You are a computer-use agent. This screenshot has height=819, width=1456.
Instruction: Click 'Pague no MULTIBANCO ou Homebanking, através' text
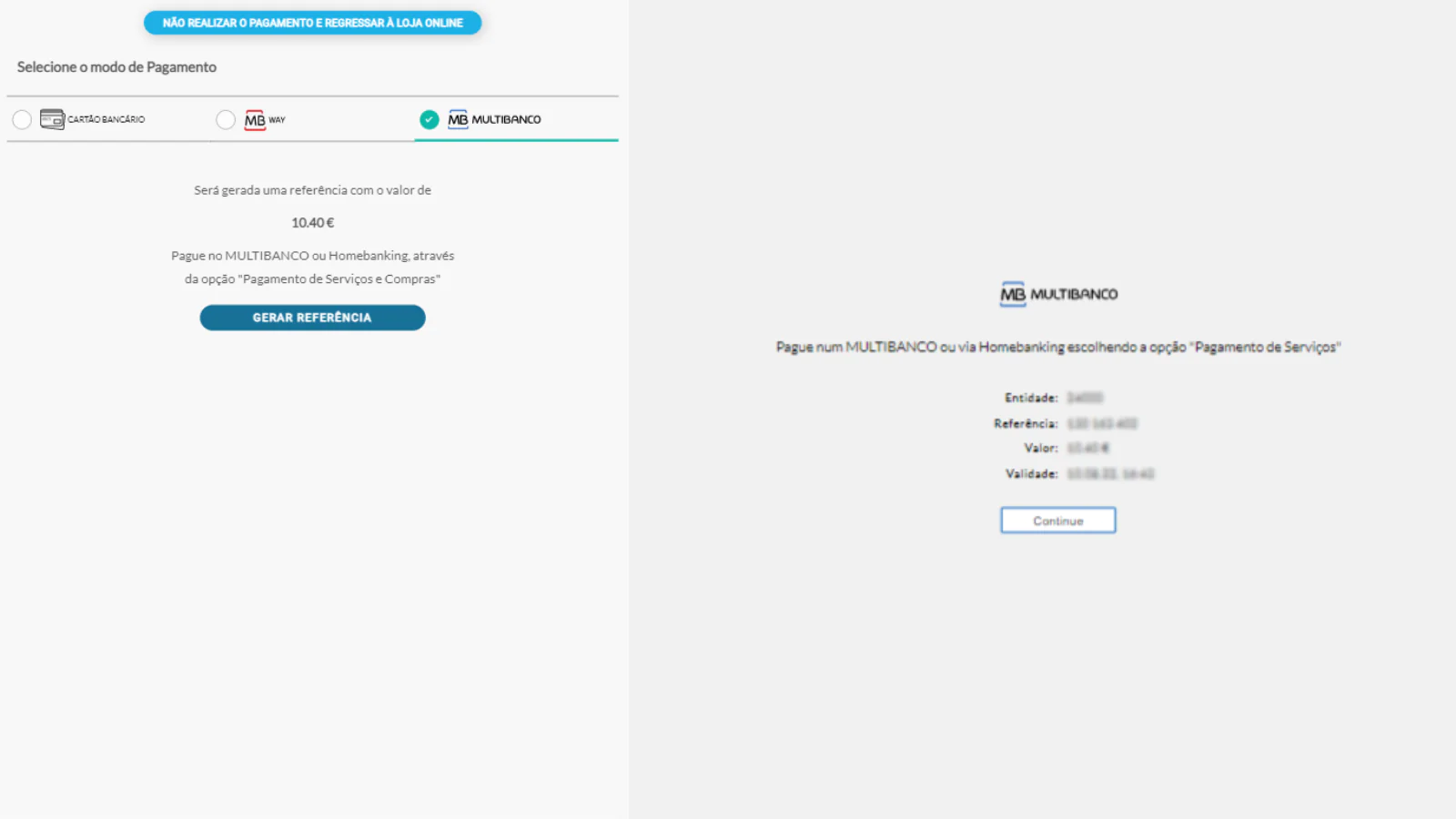(312, 256)
